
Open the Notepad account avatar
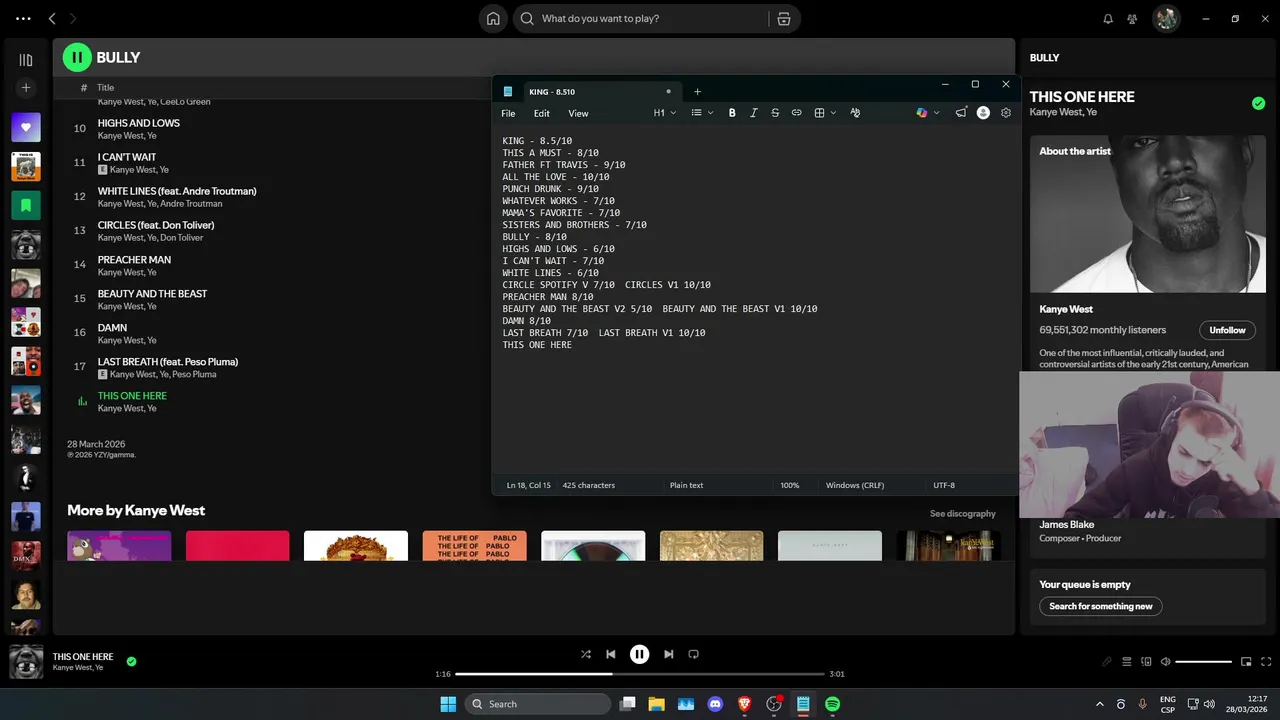point(983,113)
